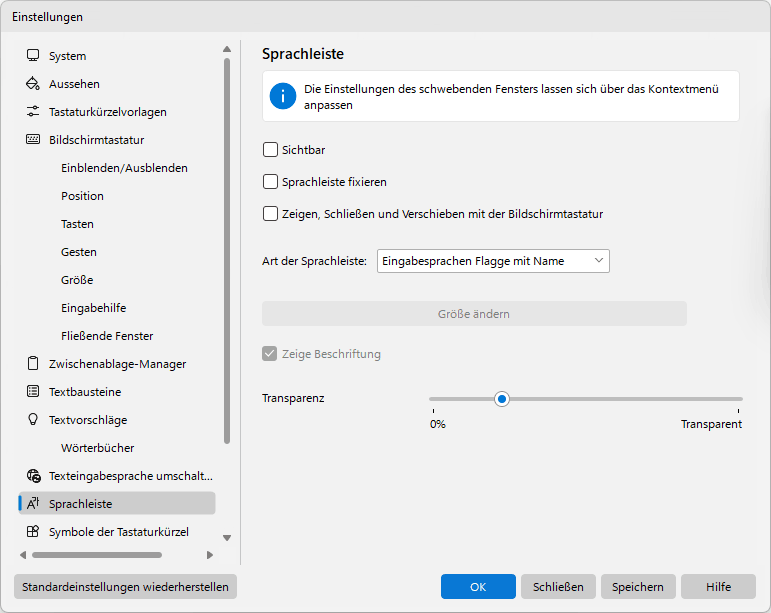This screenshot has width=771, height=613.
Task: Open the Fließende Fenster settings page
Action: pos(107,336)
